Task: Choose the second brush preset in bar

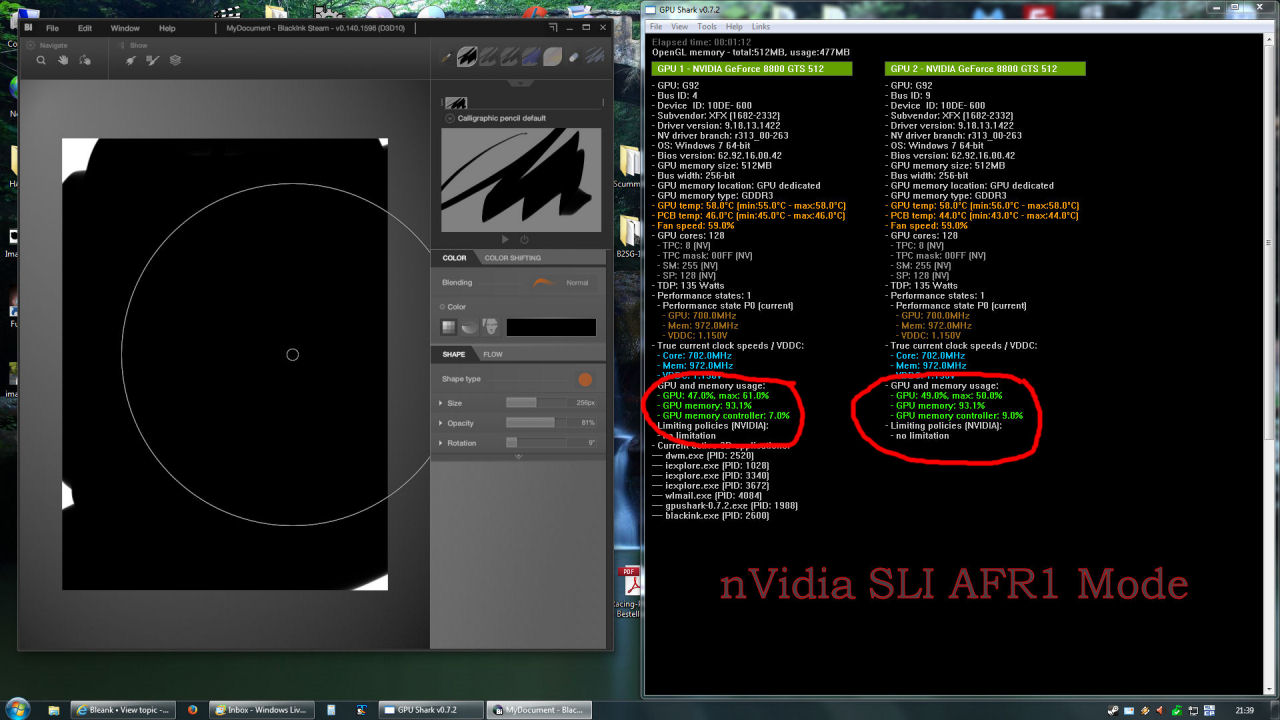Action: pos(488,57)
